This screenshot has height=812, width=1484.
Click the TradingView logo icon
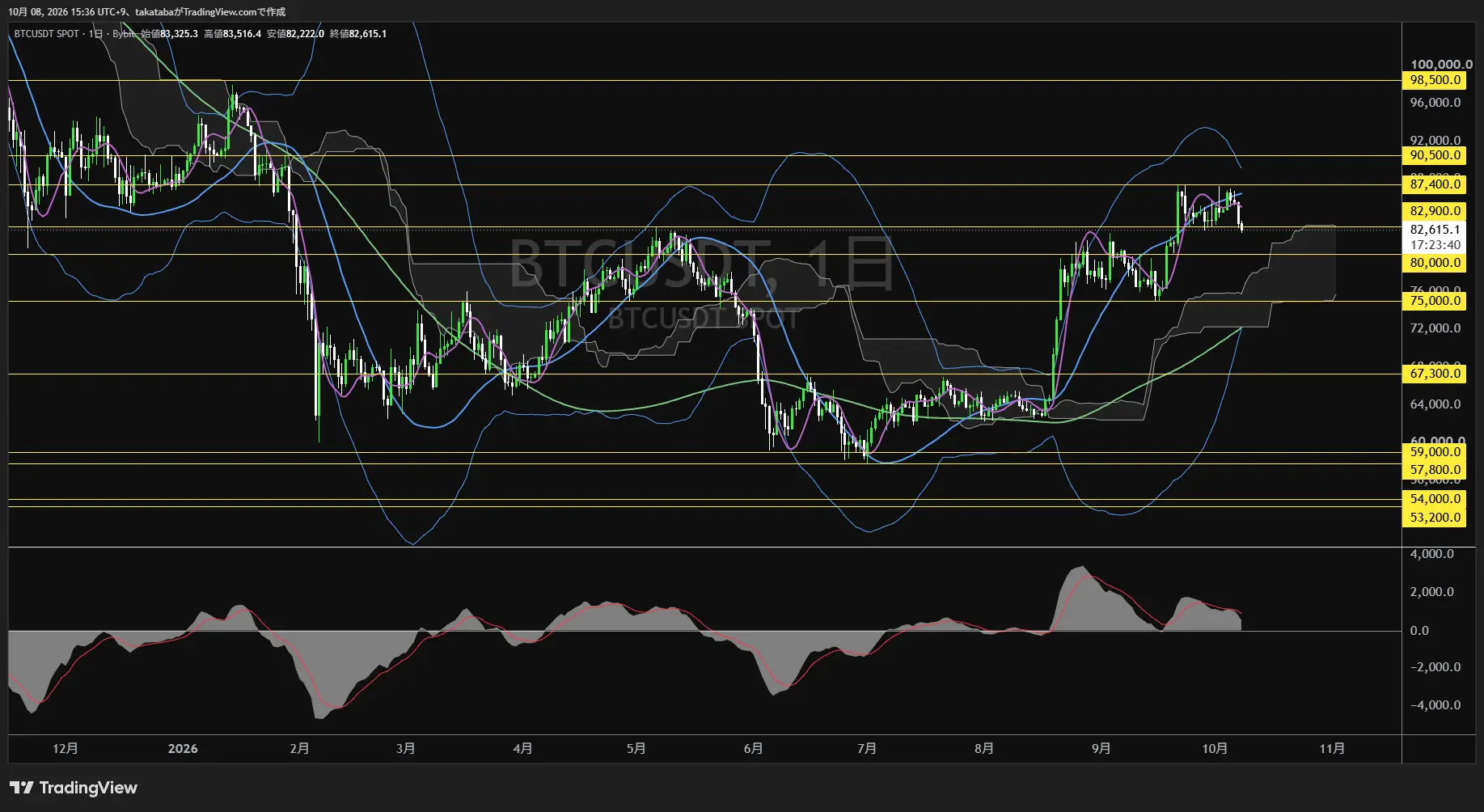click(22, 788)
